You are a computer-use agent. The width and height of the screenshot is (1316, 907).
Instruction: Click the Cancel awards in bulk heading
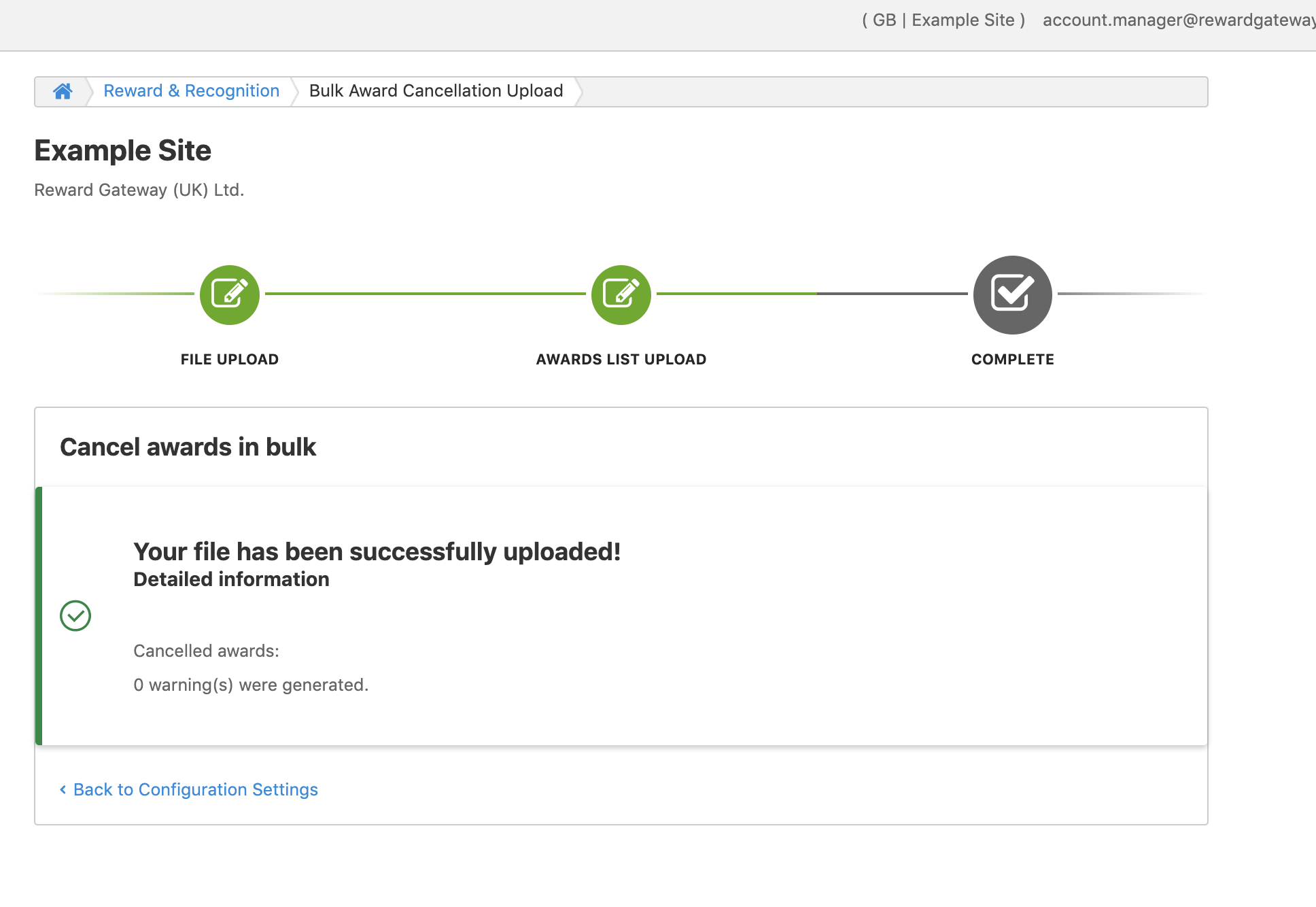point(188,447)
